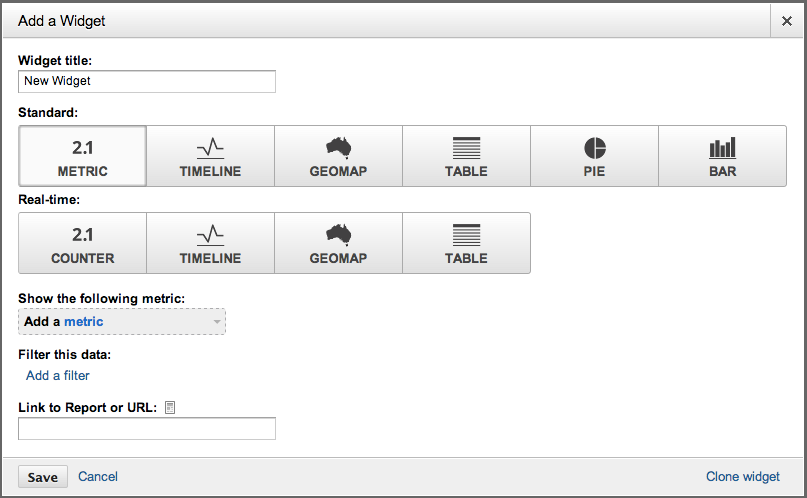Select the Standard Metric widget type
Viewport: 807px width, 498px height.
[x=82, y=156]
